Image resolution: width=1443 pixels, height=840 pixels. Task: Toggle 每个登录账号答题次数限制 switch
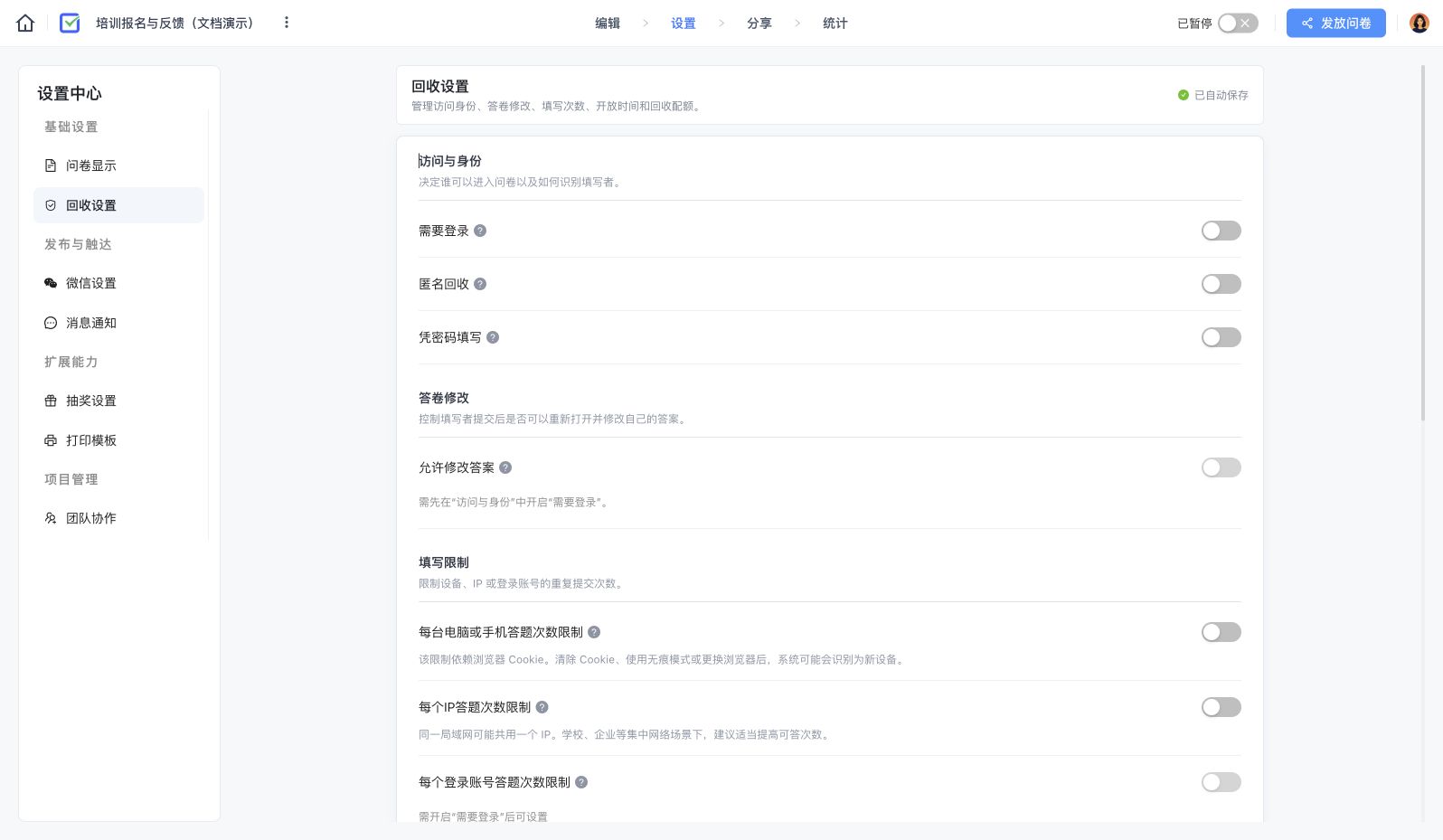coord(1221,782)
